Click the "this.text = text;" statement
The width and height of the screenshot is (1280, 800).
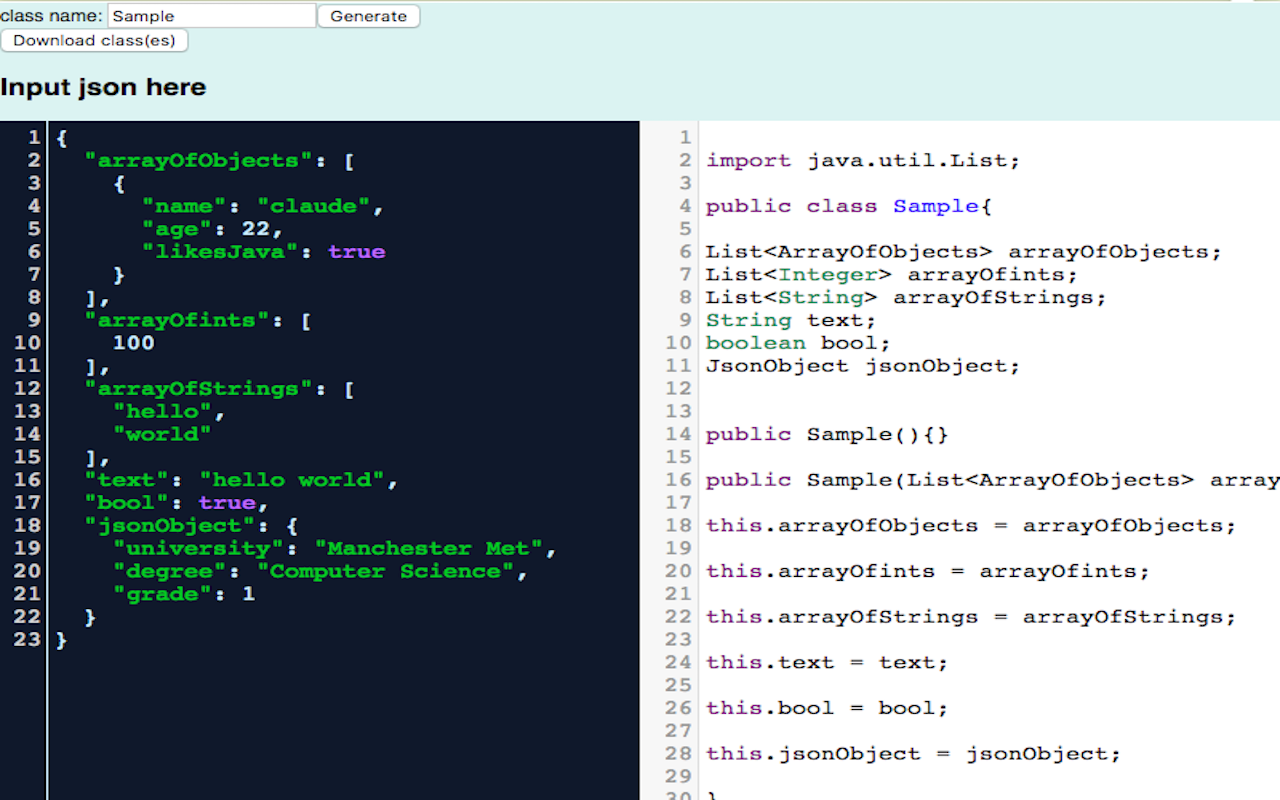827,663
